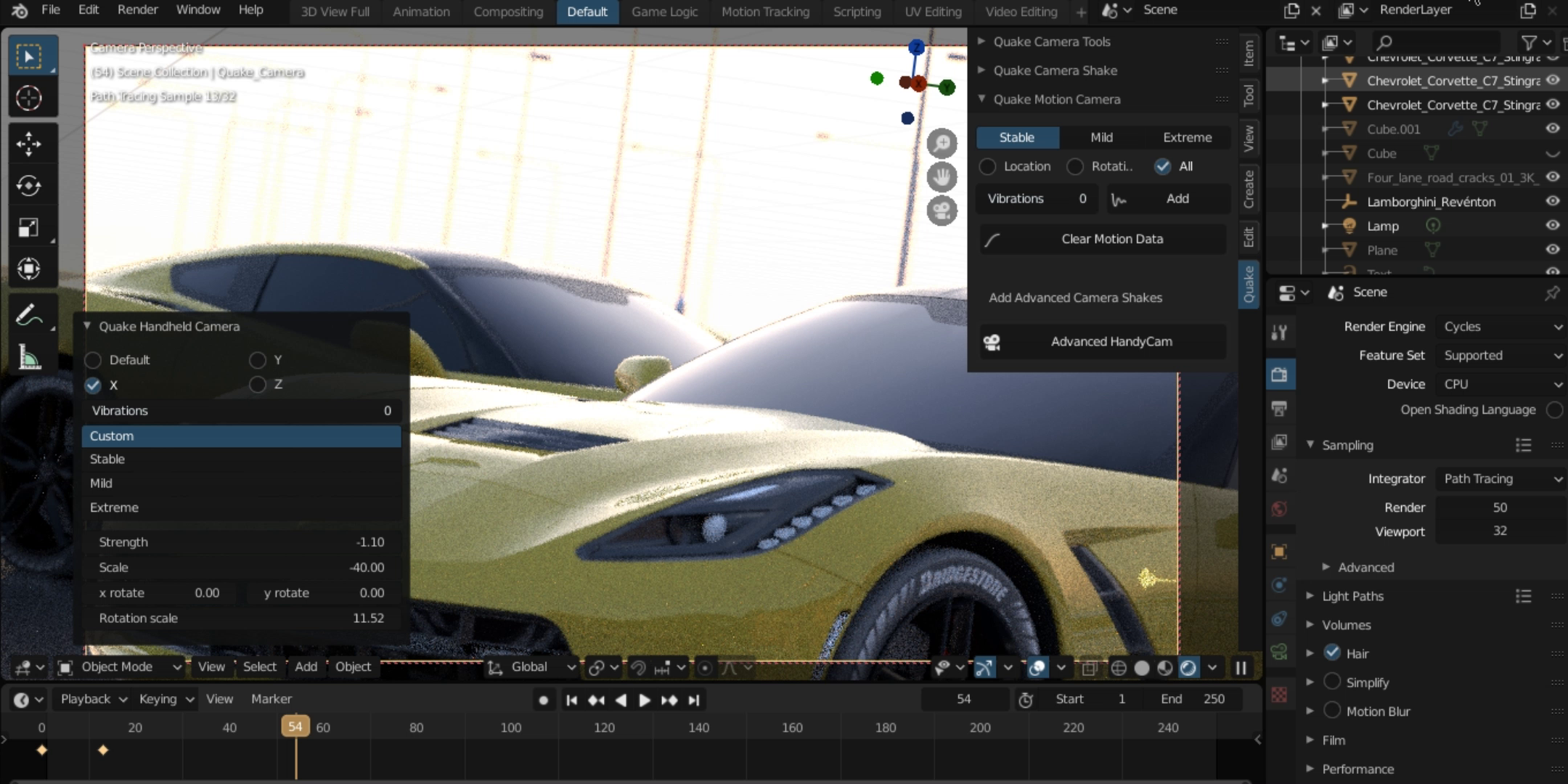The image size is (1568, 784).
Task: Click the Play animation button
Action: (x=644, y=700)
